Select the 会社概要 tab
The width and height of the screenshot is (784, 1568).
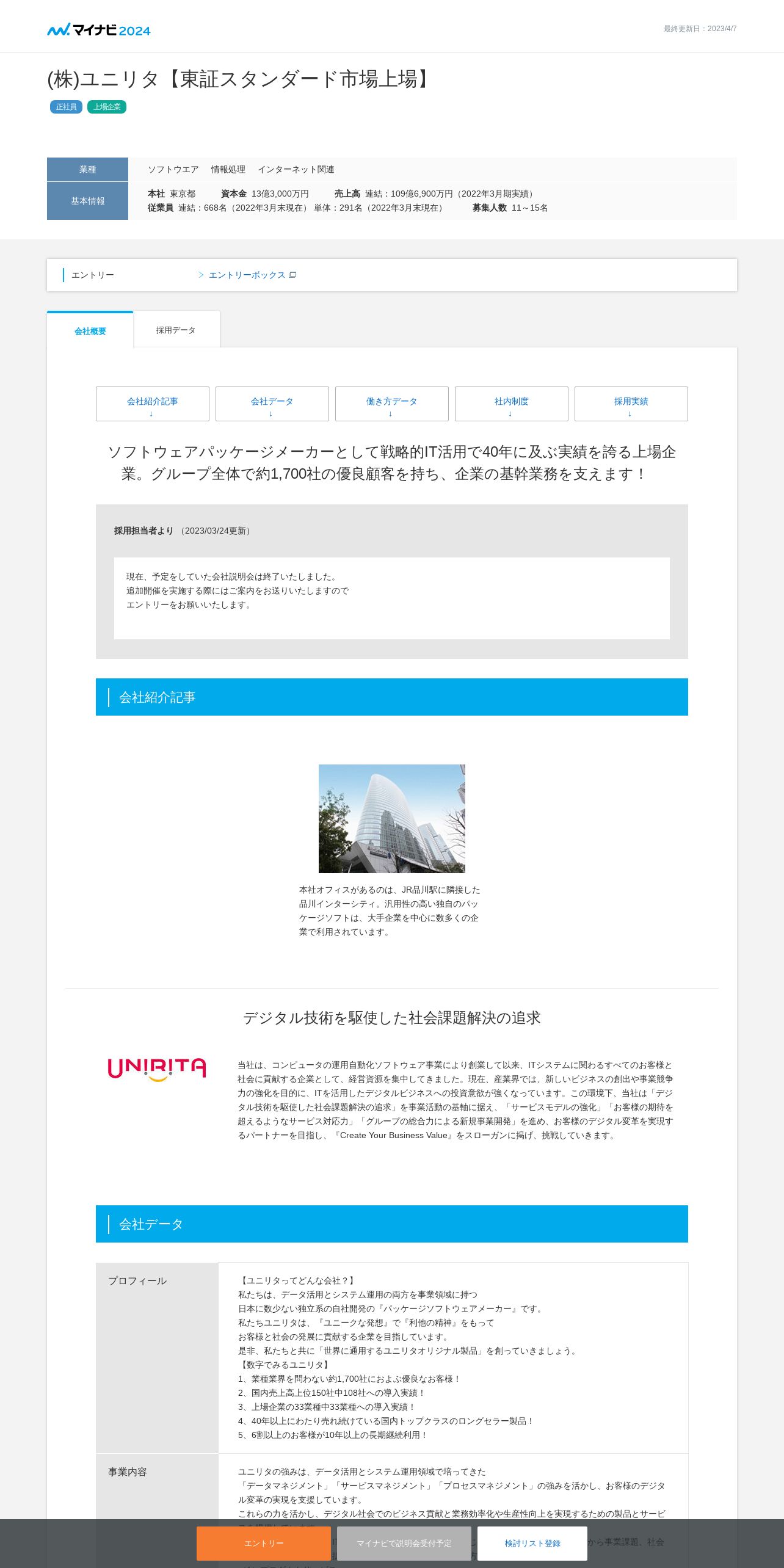pyautogui.click(x=90, y=330)
